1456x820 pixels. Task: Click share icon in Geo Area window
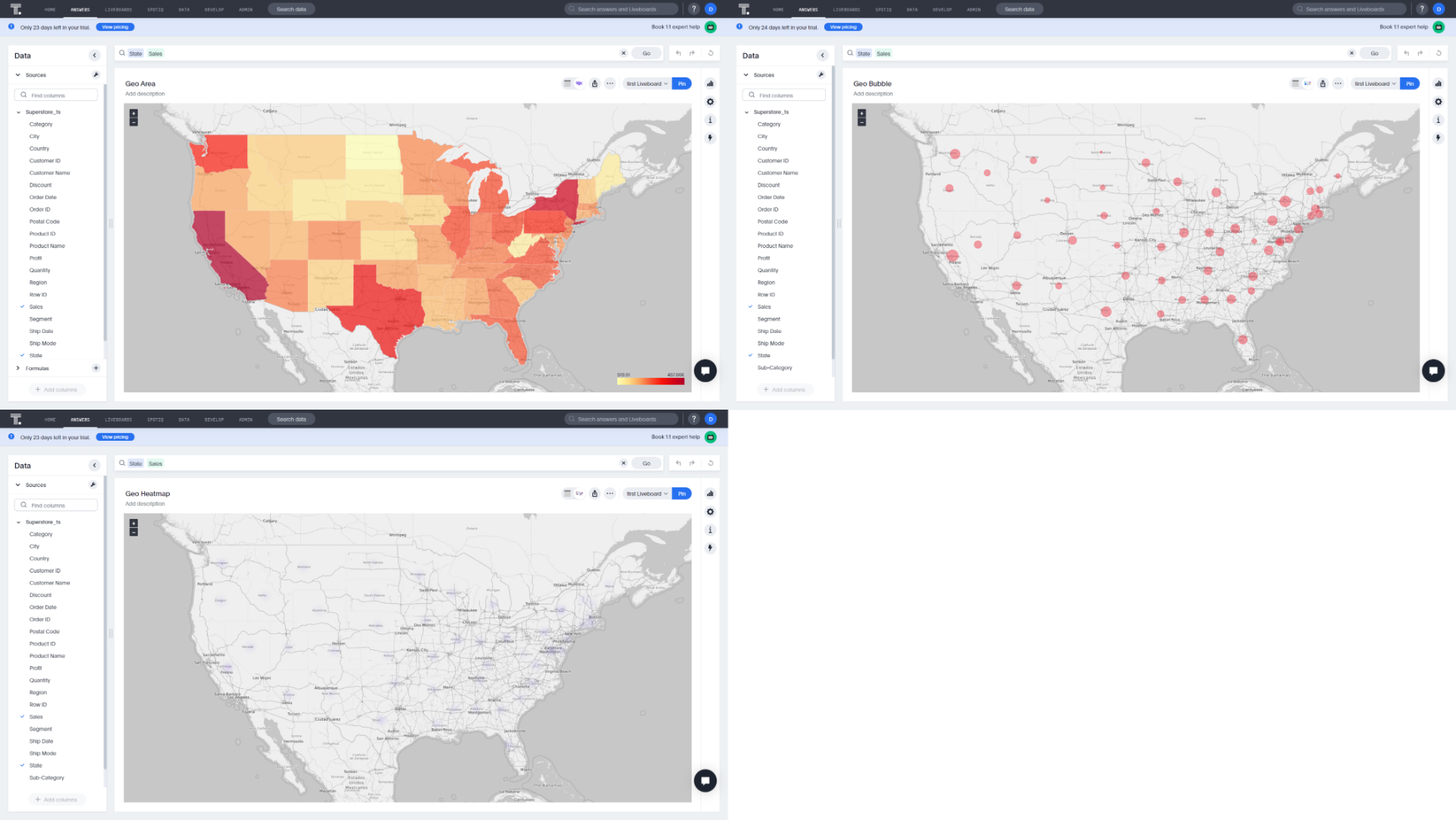click(595, 83)
